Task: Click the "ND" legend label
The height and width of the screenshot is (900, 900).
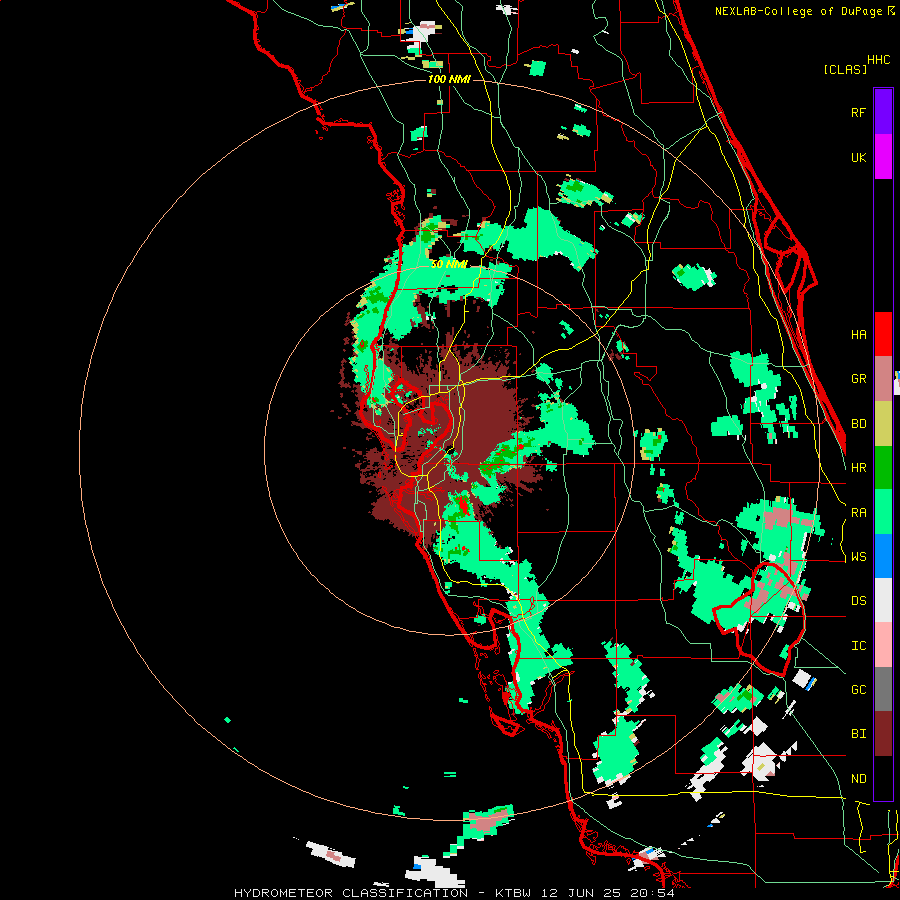Action: 858,779
